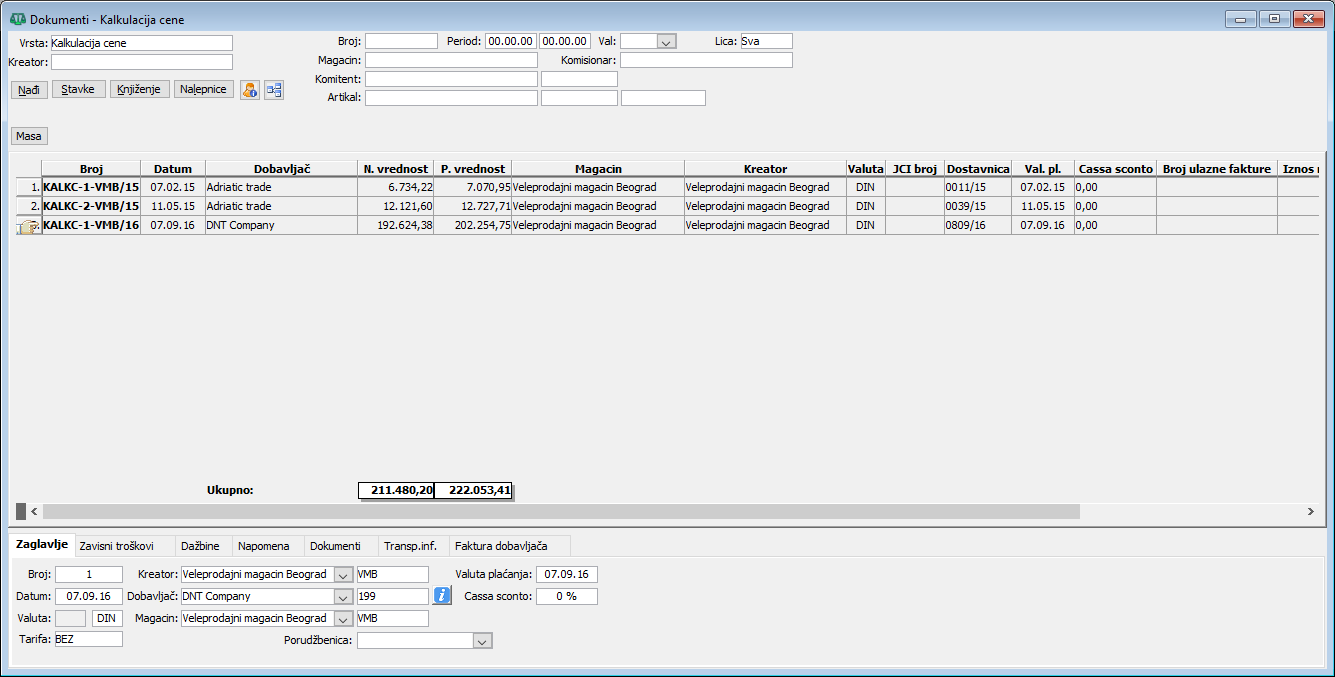This screenshot has height=677, width=1335.
Task: Click the Broj field in Zaglavlje showing 1
Action: [89, 574]
